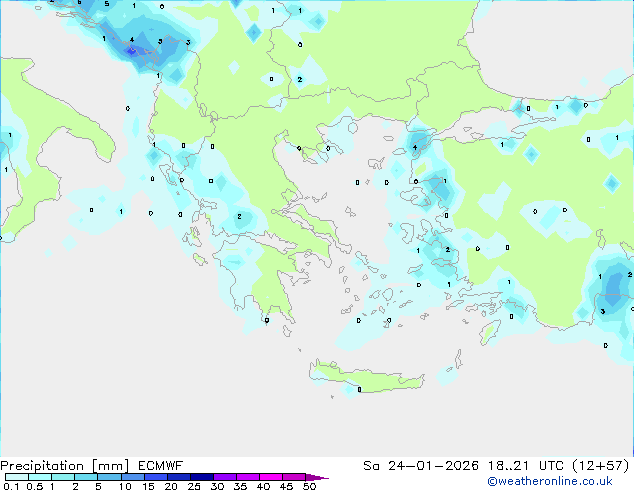Select the 5–10 mm legend color swatch
The width and height of the screenshot is (634, 490).
click(x=109, y=477)
